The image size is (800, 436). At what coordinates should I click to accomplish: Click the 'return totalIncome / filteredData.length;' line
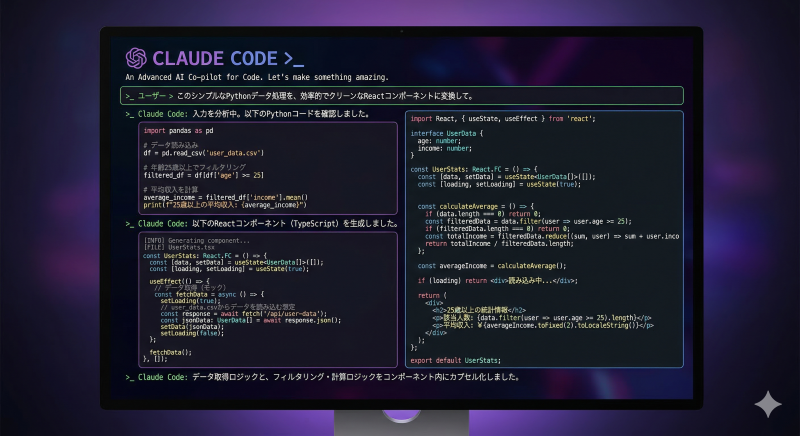pyautogui.click(x=499, y=244)
